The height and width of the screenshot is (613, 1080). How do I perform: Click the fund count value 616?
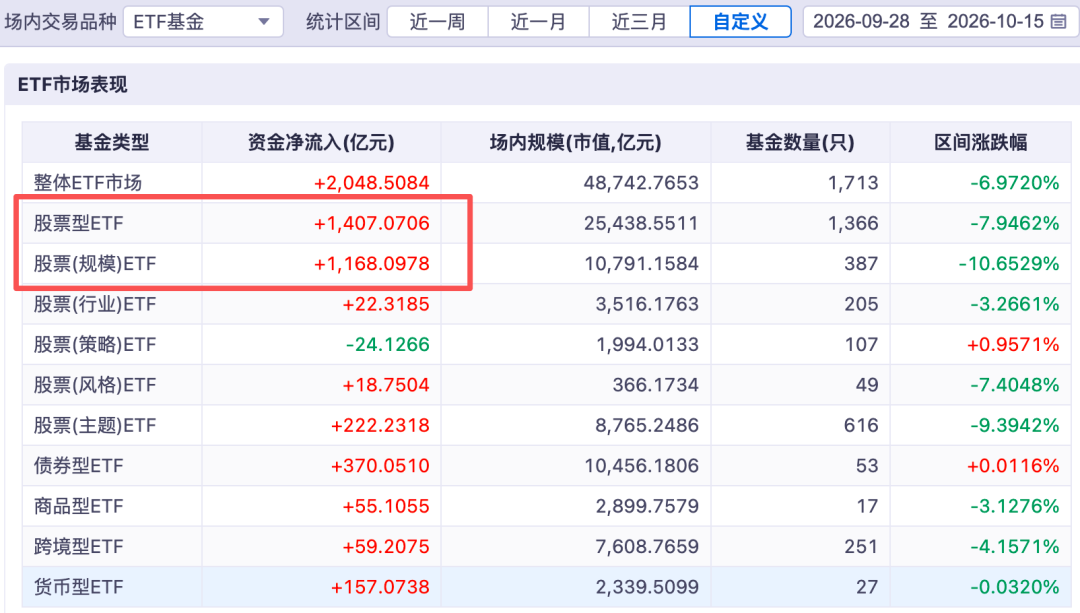861,426
